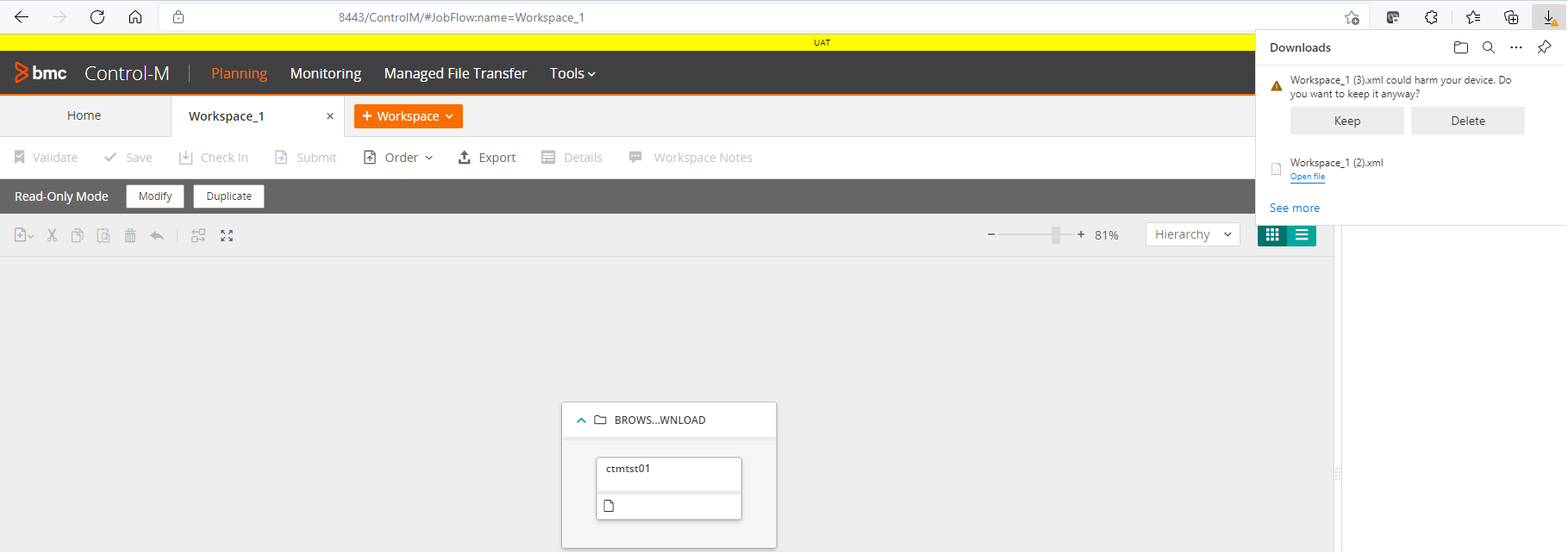The width and height of the screenshot is (1568, 554).
Task: Open browser extensions puzzle icon
Action: point(1431,17)
